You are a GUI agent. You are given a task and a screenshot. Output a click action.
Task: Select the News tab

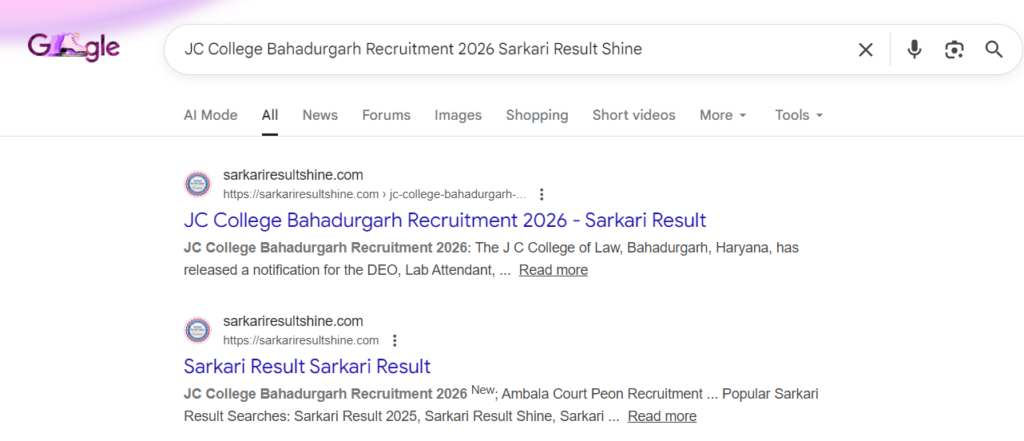(x=320, y=115)
